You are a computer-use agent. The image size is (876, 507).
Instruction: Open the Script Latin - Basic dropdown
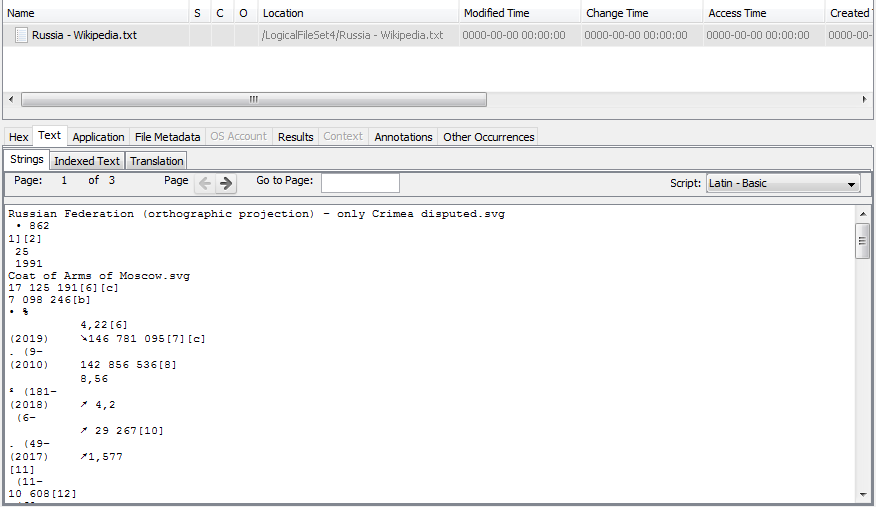tap(782, 184)
